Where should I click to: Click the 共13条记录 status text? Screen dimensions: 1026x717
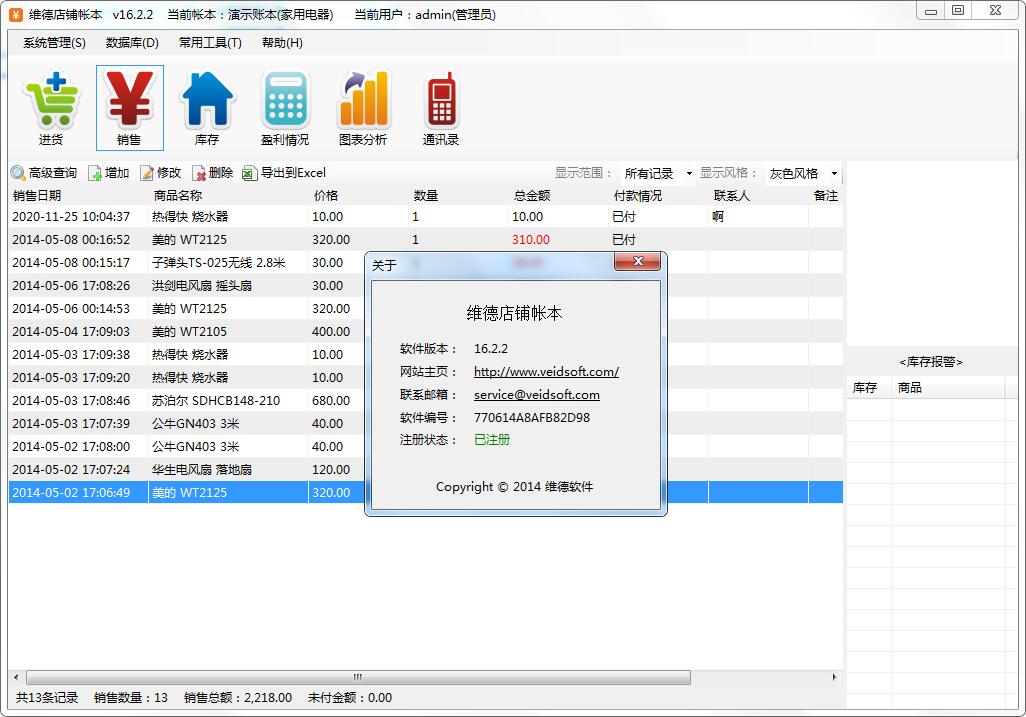pyautogui.click(x=47, y=697)
